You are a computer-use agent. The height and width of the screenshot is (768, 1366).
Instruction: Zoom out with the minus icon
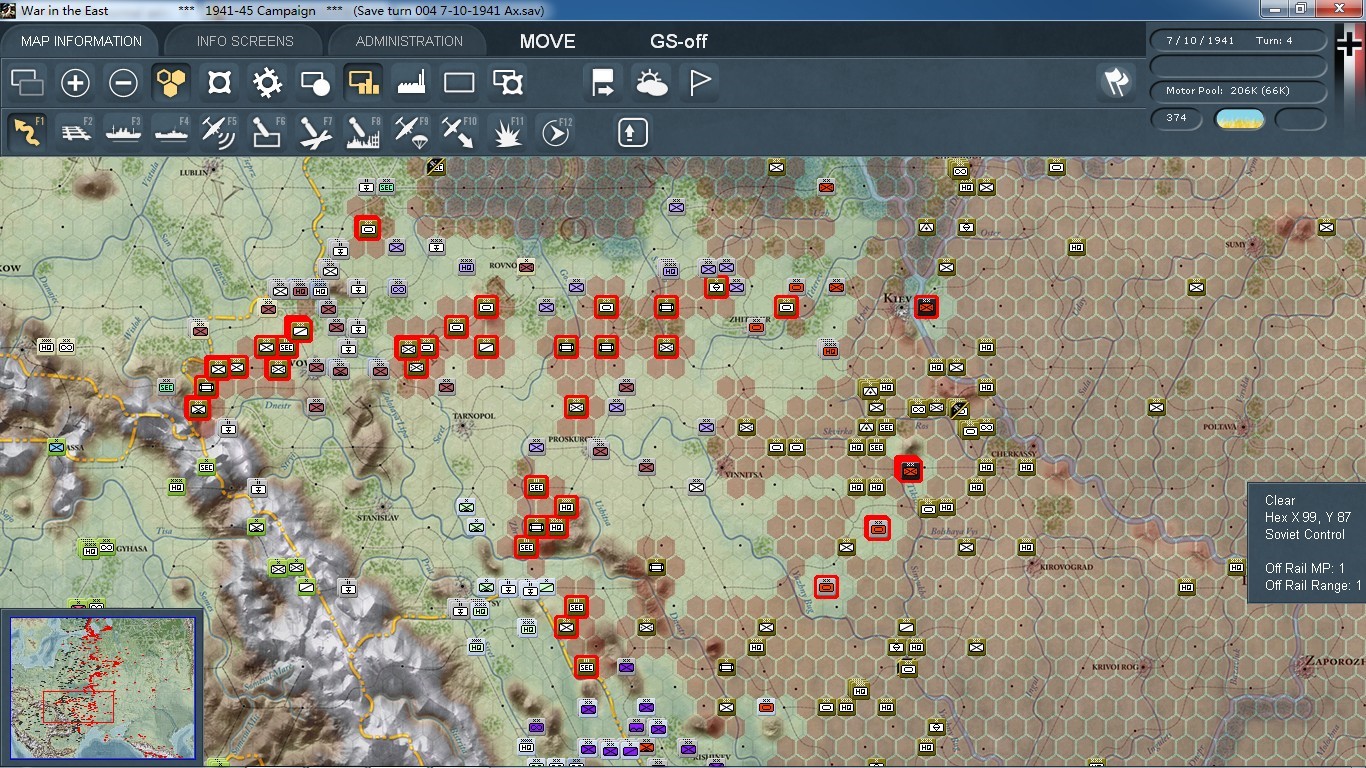[x=124, y=83]
